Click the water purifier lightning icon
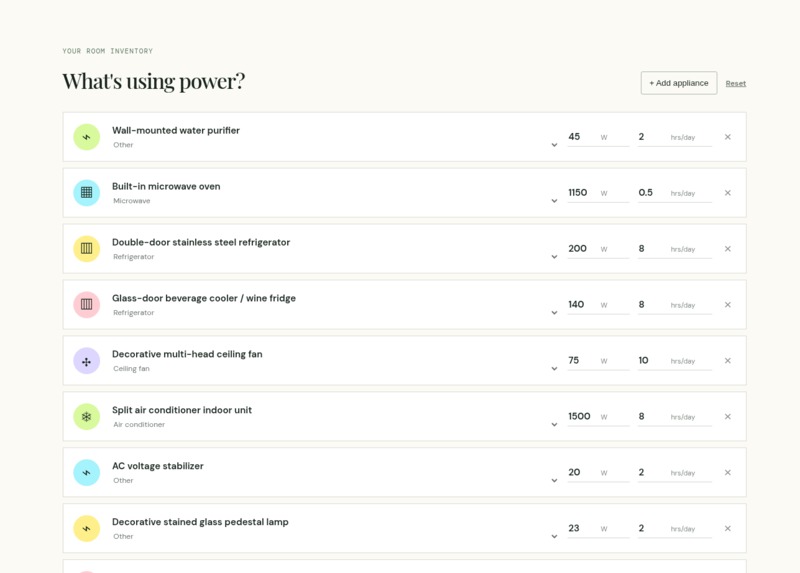The image size is (800, 573). tap(87, 137)
